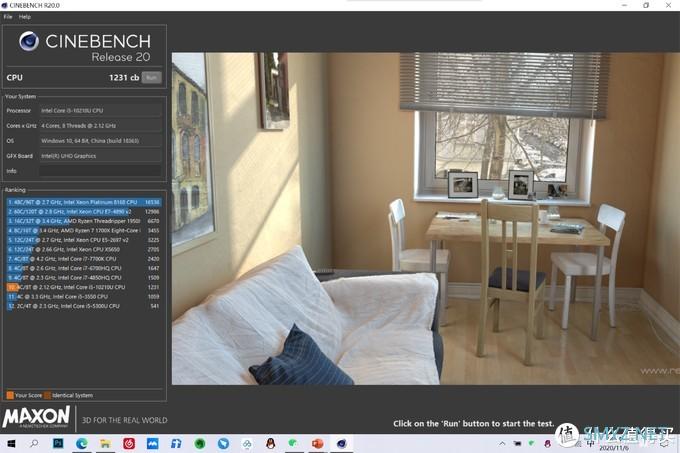The image size is (680, 453).
Task: Select ranking row Intel Core i7-4850HQ
Action: tap(84, 278)
